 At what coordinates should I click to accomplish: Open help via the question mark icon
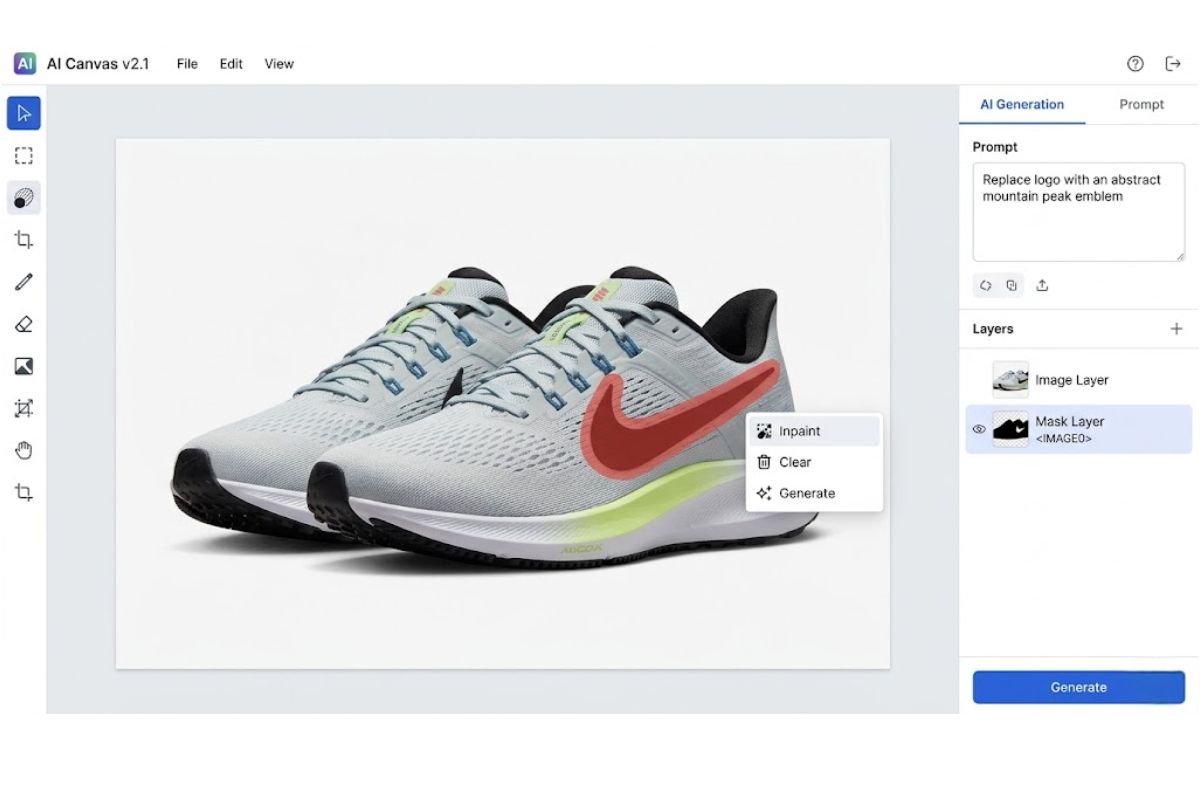(x=1135, y=63)
